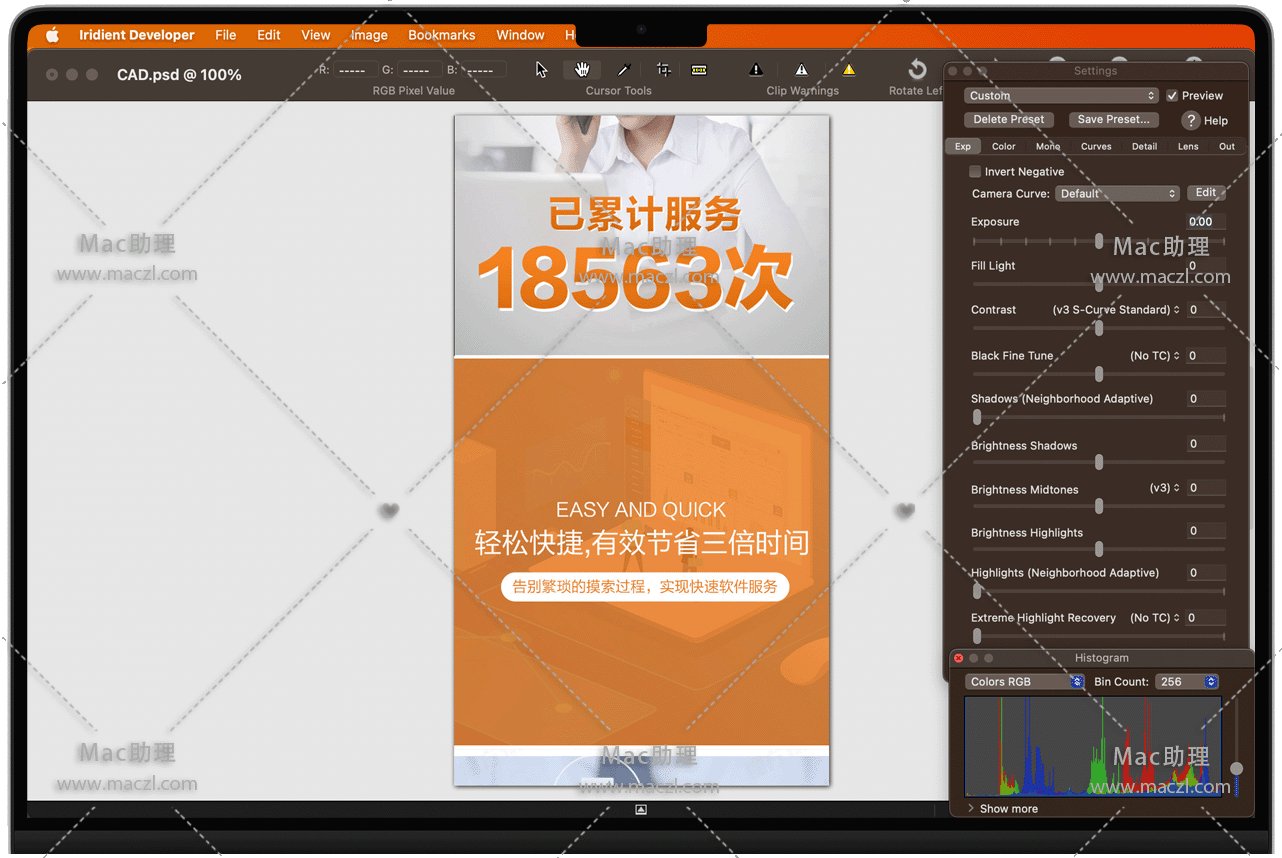The height and width of the screenshot is (858, 1282).
Task: Click the Exposure slider handle
Action: (1099, 241)
